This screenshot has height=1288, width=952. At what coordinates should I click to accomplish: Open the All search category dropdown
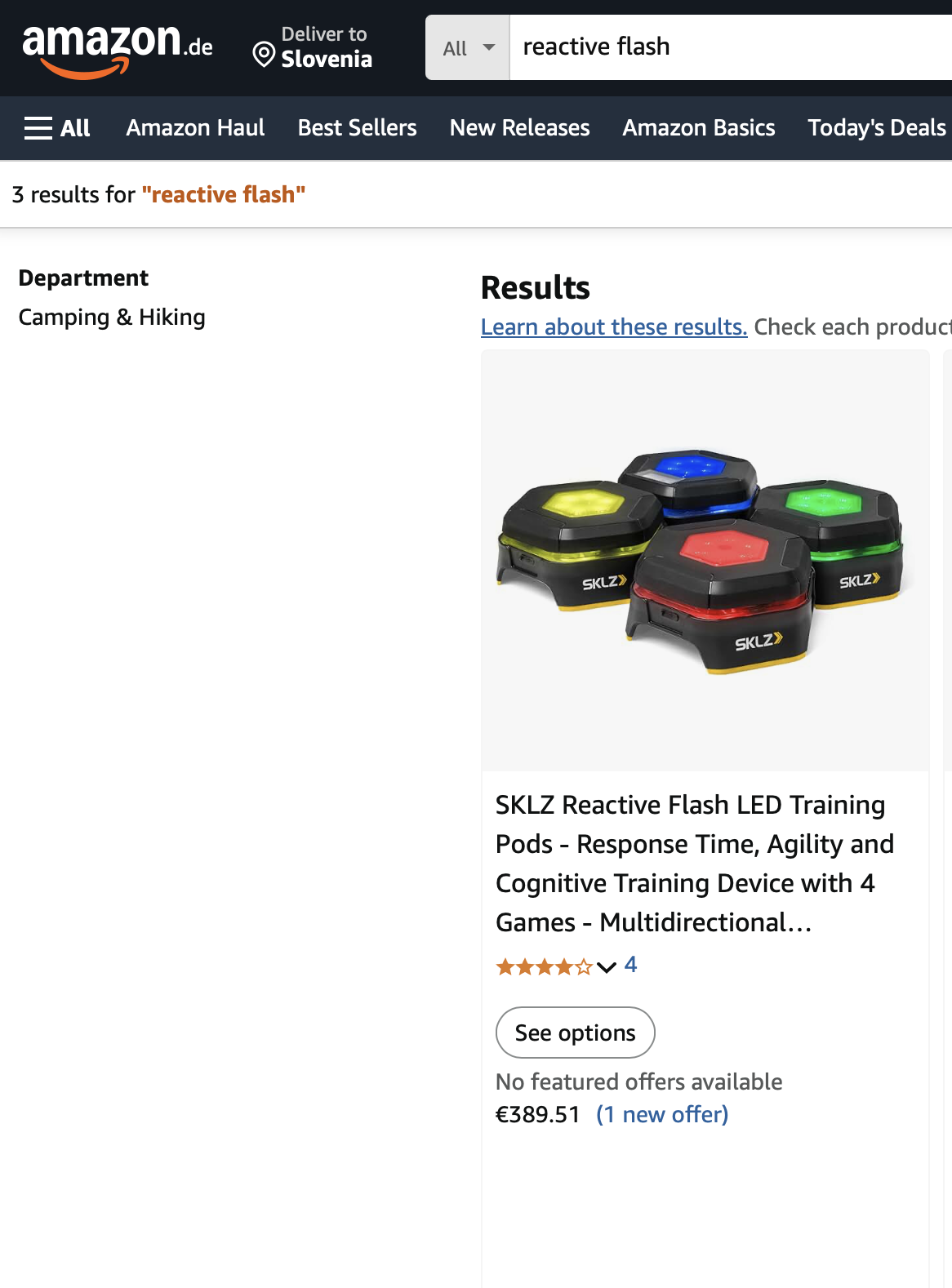point(468,47)
